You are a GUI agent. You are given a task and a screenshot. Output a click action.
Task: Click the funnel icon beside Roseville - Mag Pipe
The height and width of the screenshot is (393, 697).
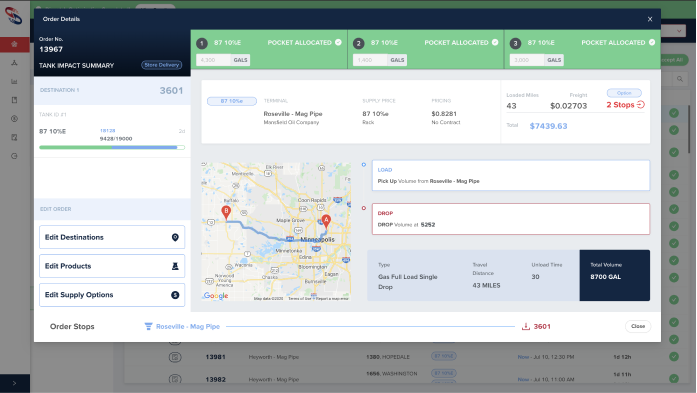148,327
